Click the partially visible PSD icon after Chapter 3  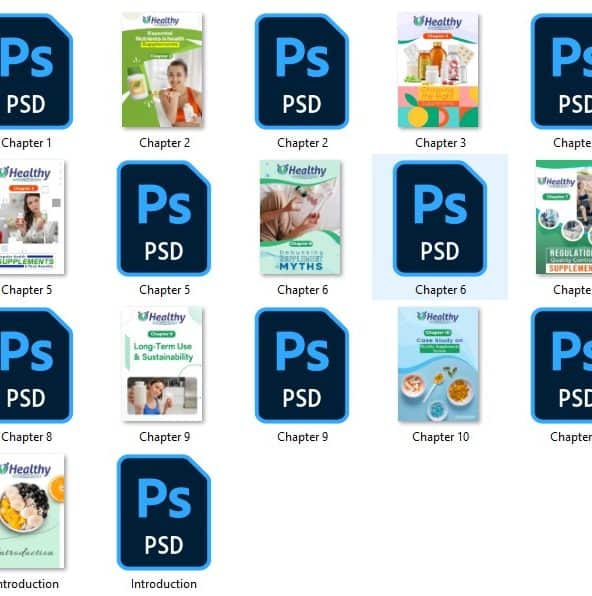pyautogui.click(x=561, y=71)
